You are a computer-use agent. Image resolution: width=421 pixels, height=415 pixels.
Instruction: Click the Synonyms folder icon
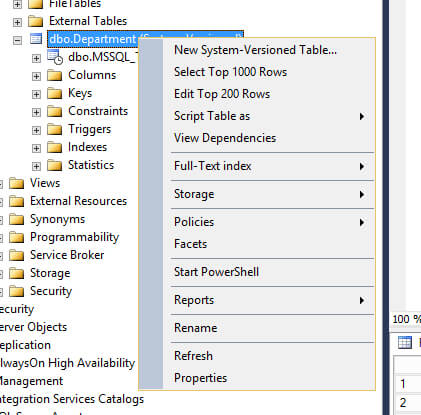click(17, 219)
